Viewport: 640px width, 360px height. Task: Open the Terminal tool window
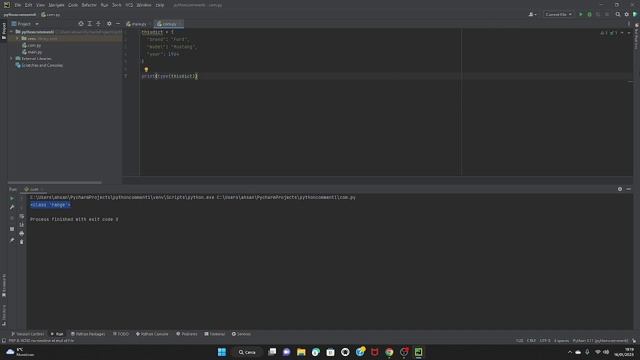click(x=215, y=334)
